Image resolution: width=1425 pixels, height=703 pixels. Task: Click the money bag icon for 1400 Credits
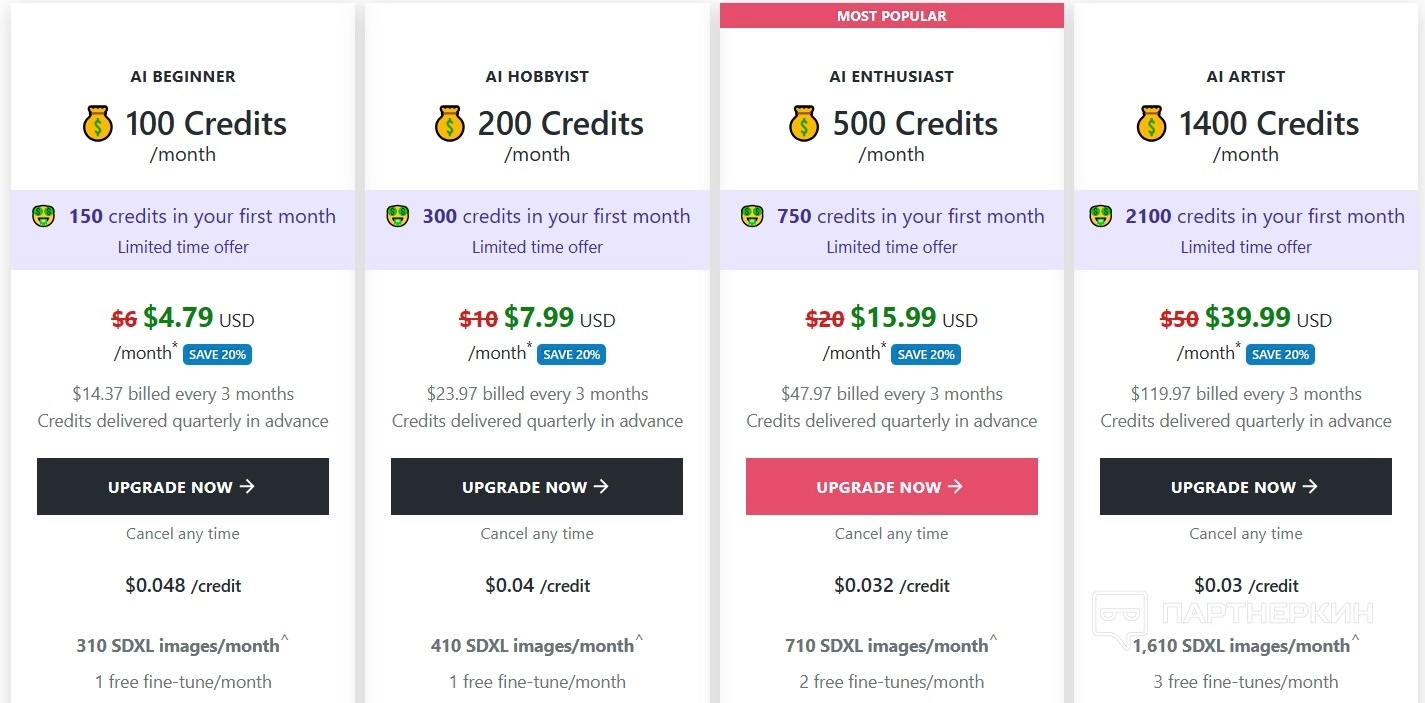click(x=1152, y=124)
